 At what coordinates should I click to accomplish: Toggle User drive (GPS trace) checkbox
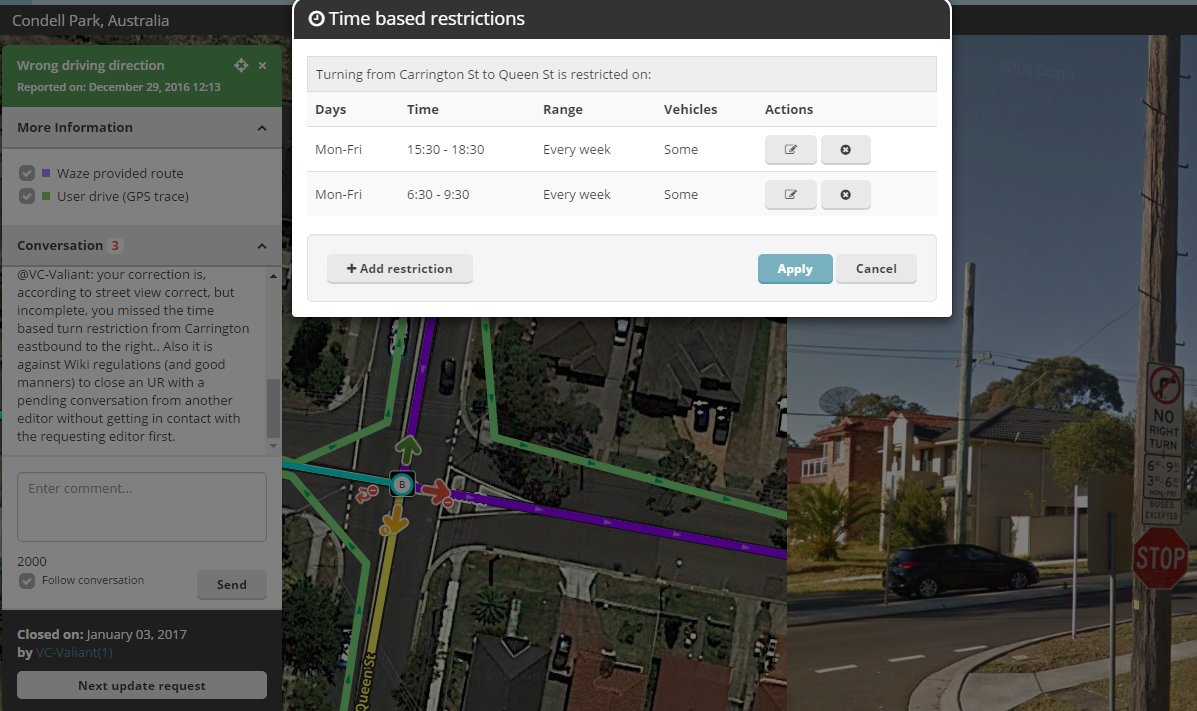27,196
